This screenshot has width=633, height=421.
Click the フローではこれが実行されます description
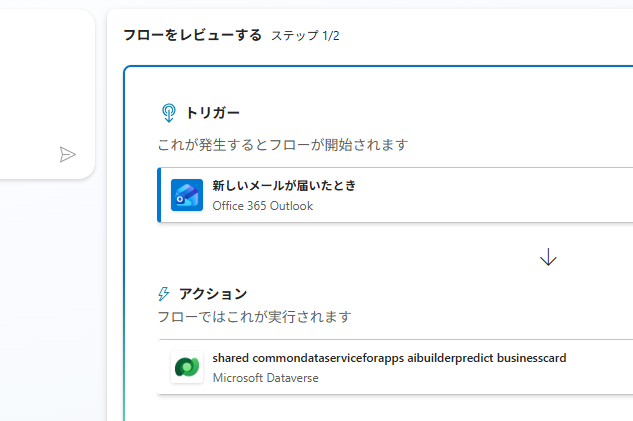point(254,317)
